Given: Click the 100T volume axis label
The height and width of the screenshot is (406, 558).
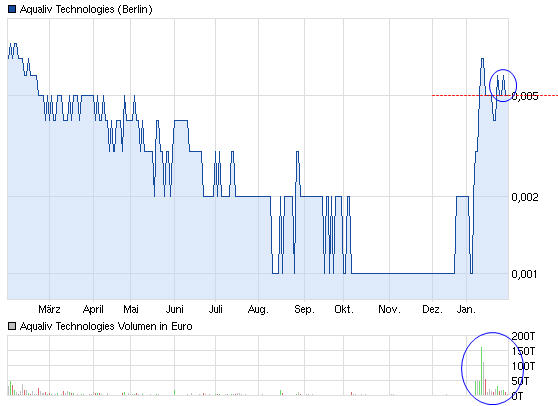Looking at the screenshot, I should click(523, 366).
